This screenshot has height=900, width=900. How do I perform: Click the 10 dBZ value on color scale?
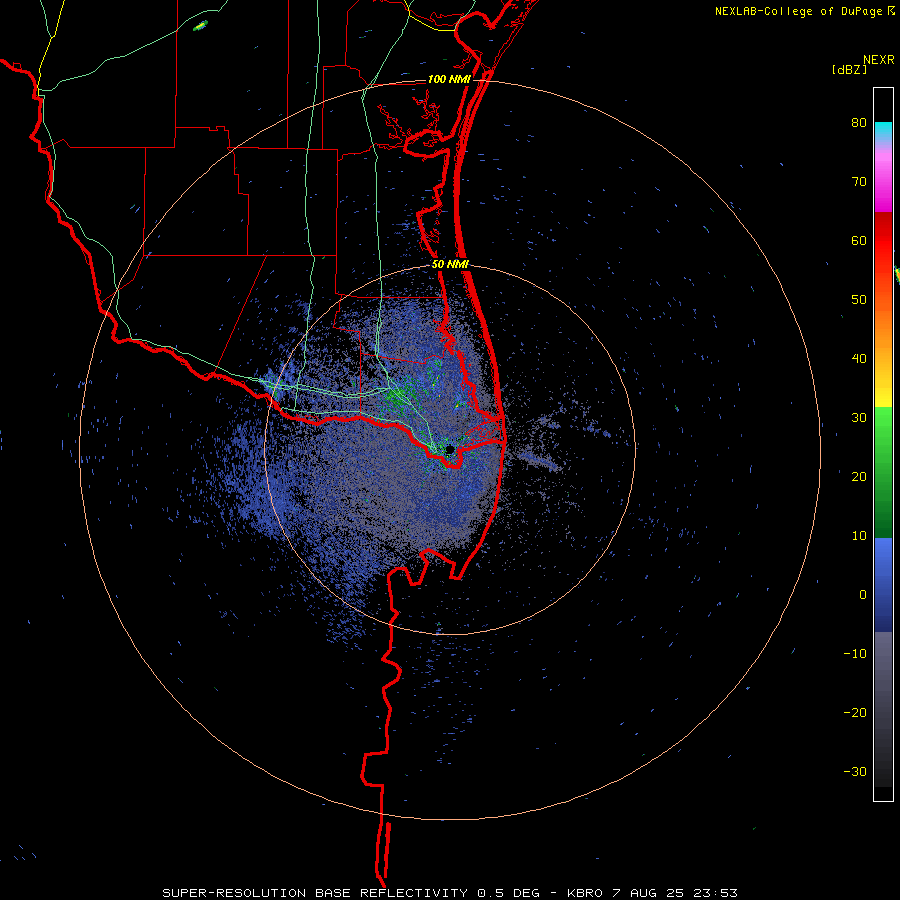[x=859, y=536]
